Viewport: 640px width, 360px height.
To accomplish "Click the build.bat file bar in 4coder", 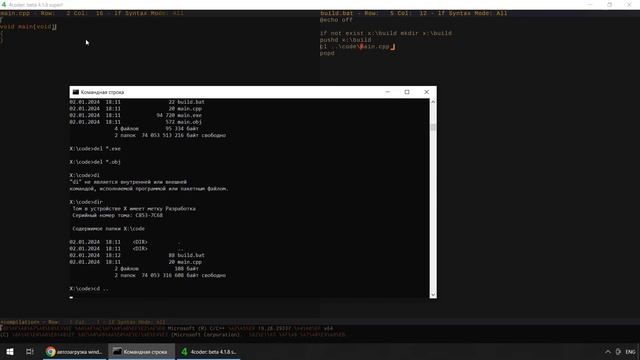I will (480, 13).
